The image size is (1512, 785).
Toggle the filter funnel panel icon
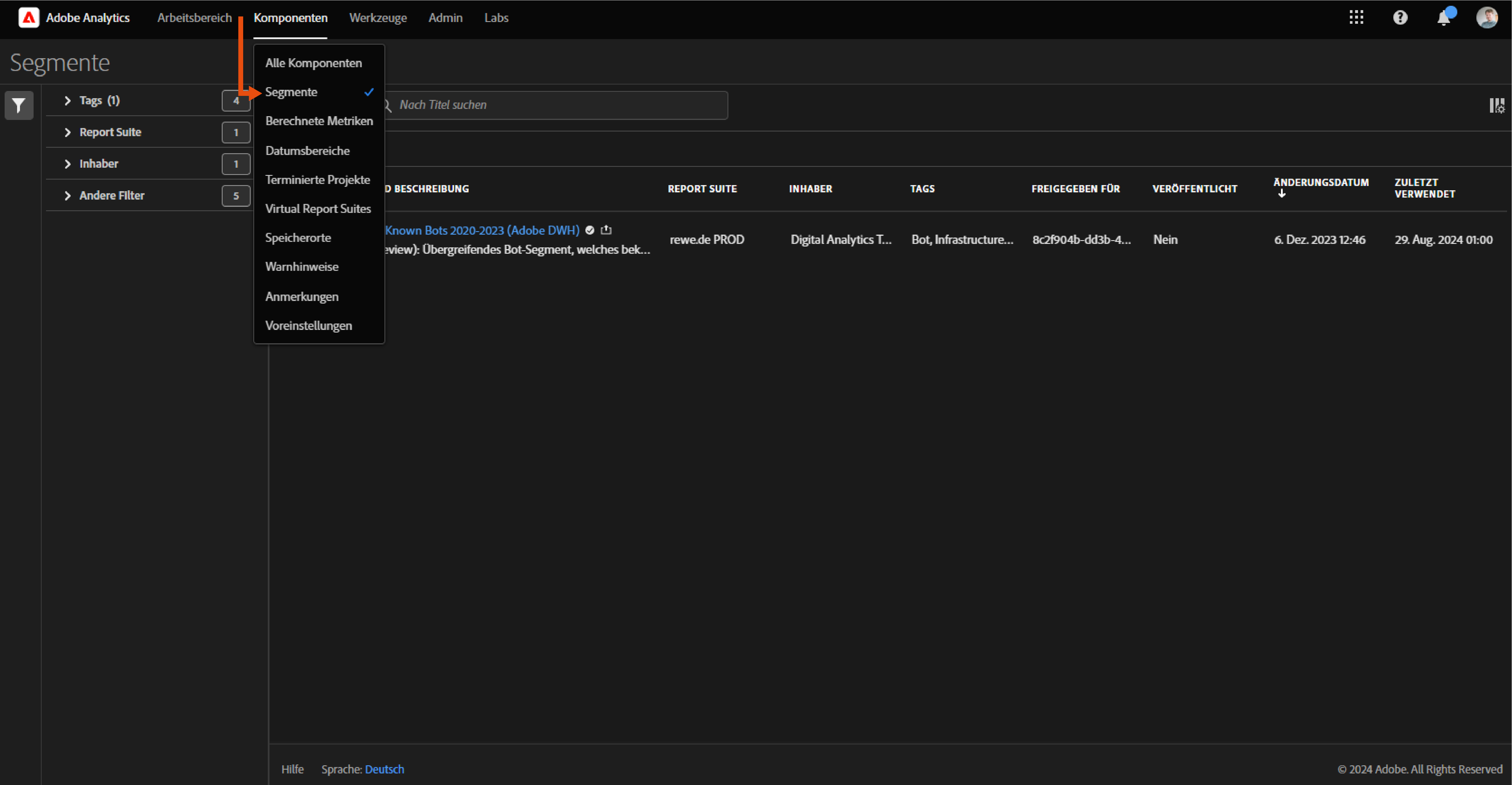[19, 105]
